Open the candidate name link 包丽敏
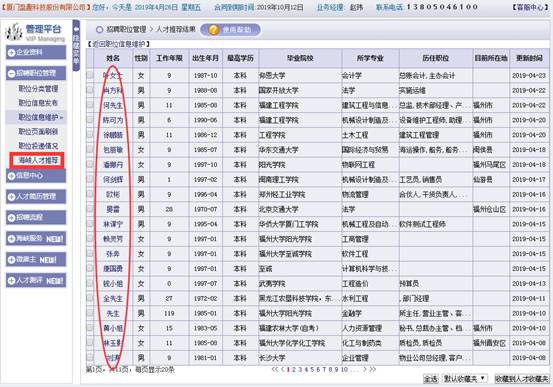The image size is (553, 387). pyautogui.click(x=113, y=150)
